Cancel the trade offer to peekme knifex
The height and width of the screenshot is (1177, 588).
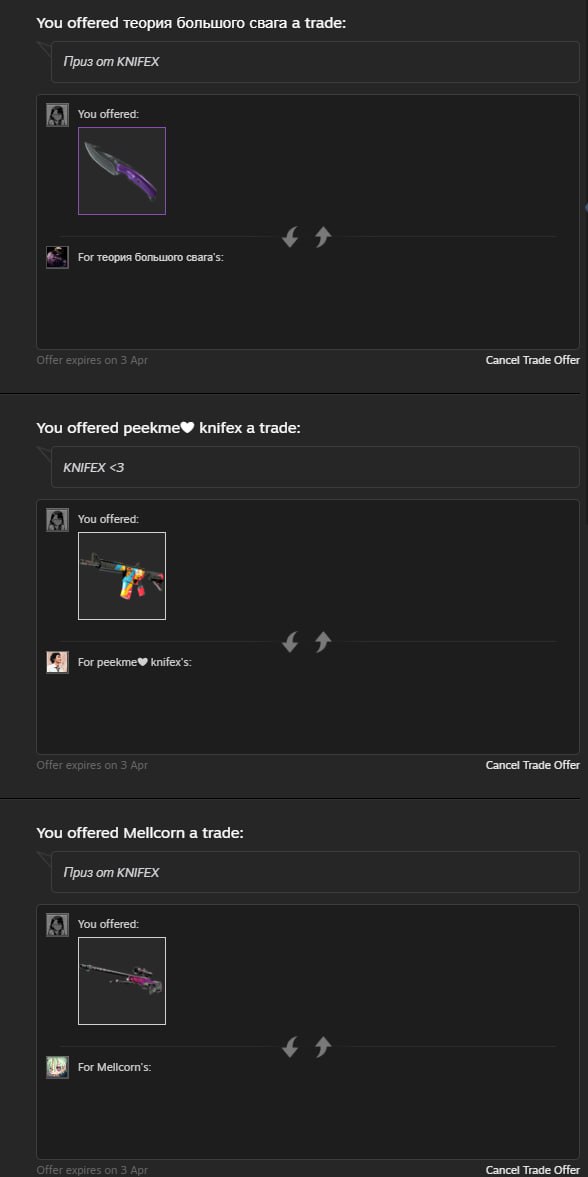tap(532, 765)
